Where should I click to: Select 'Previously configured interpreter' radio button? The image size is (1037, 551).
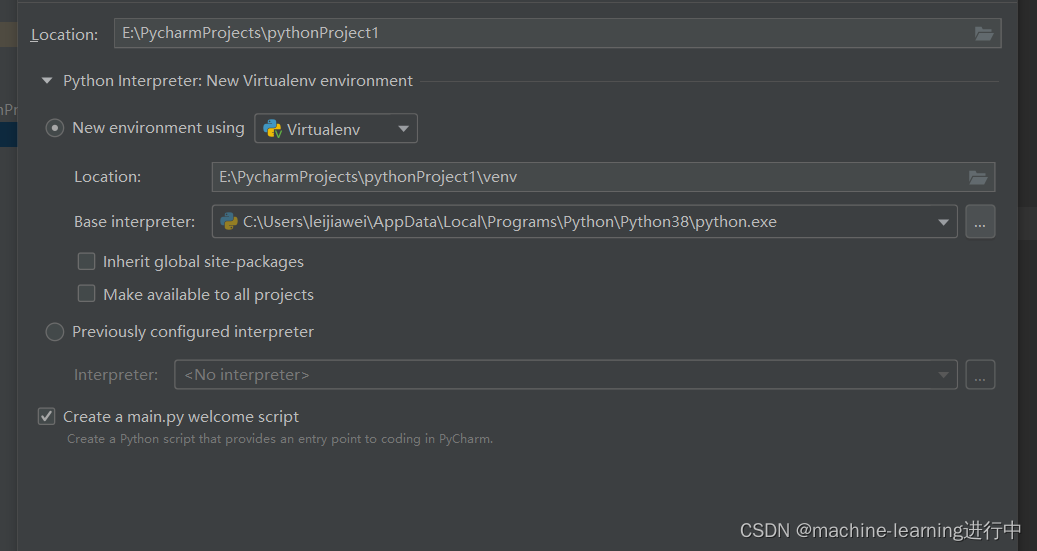point(54,331)
